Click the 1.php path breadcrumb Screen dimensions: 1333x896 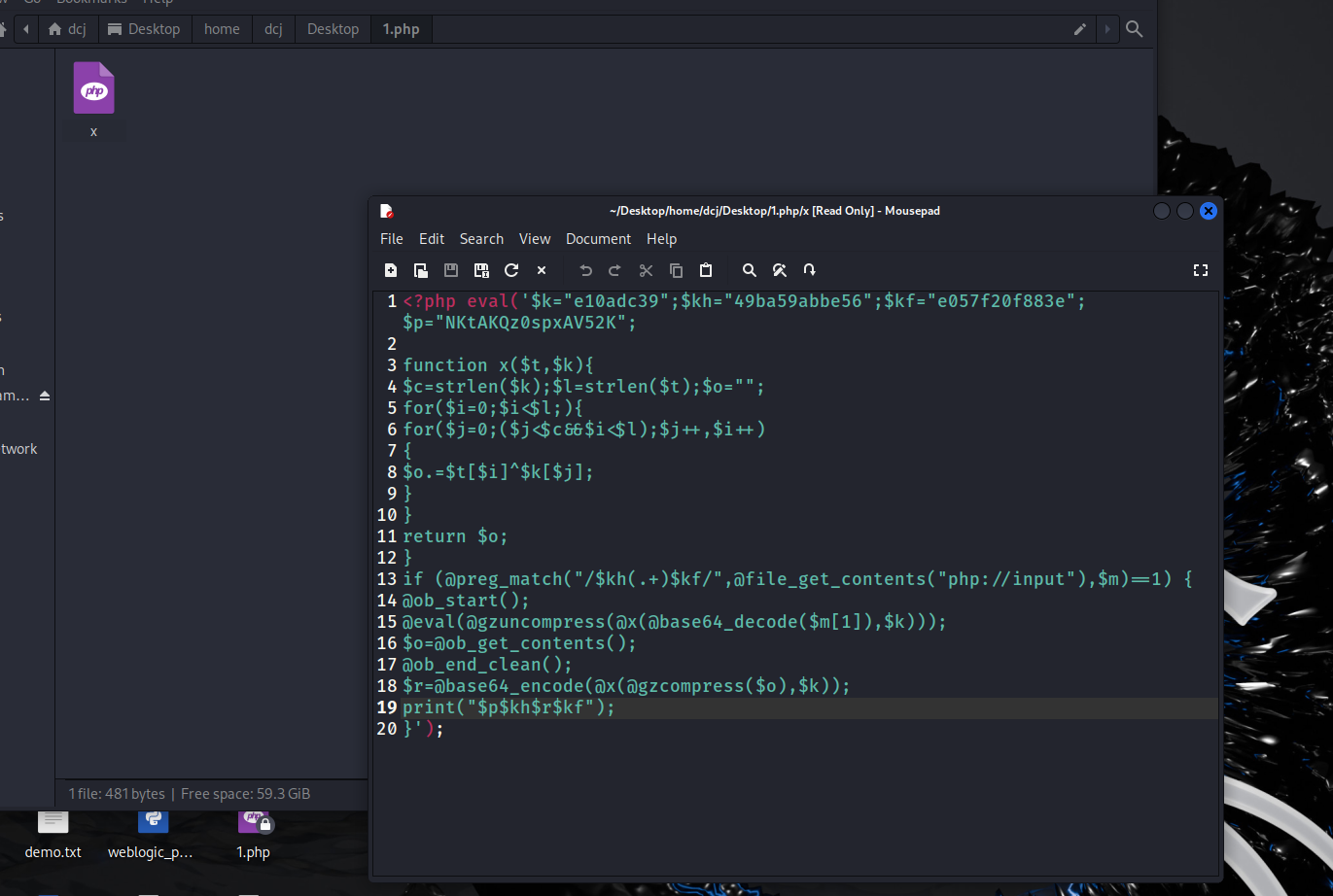click(x=401, y=29)
